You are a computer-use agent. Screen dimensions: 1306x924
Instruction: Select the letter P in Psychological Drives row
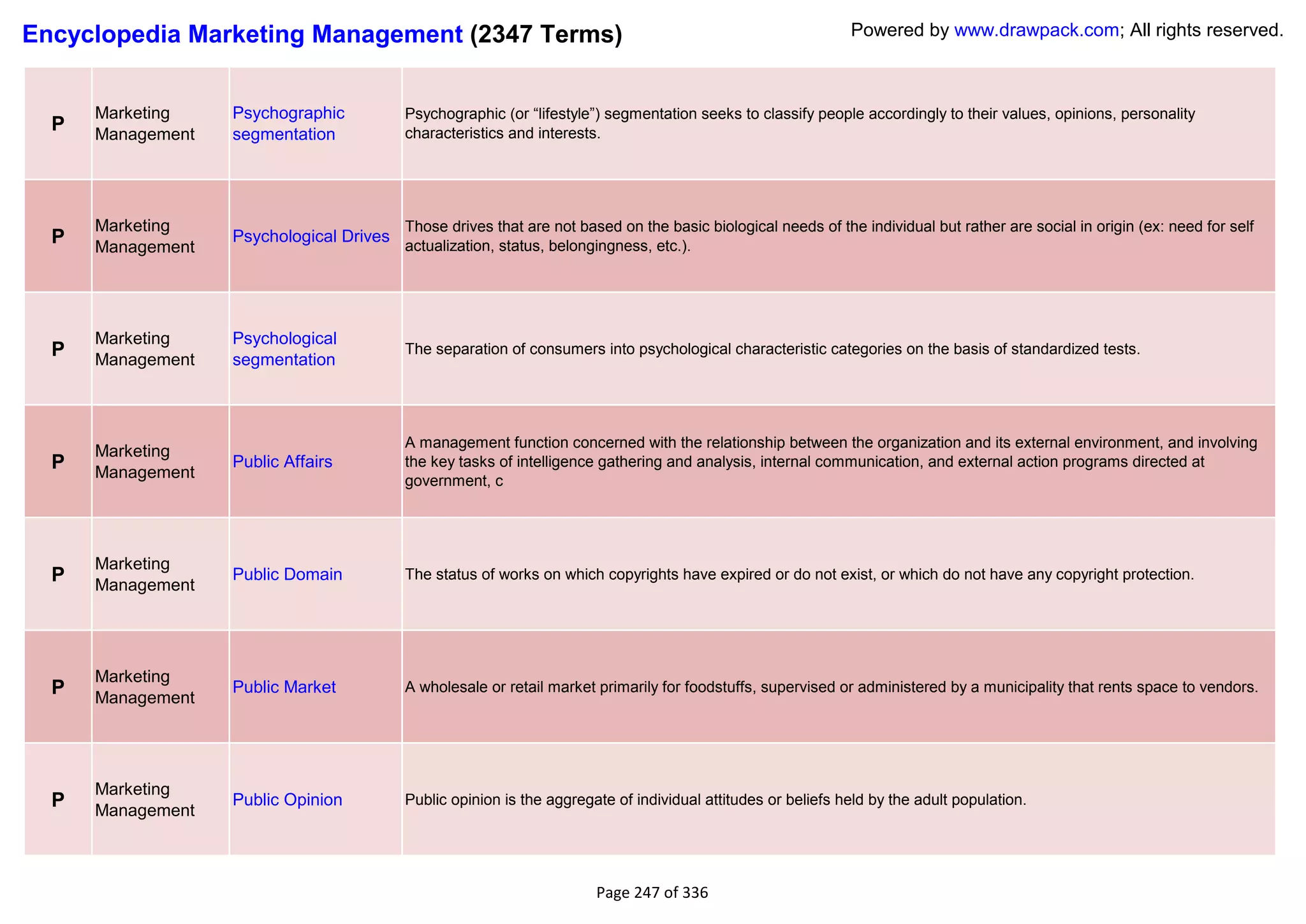58,237
